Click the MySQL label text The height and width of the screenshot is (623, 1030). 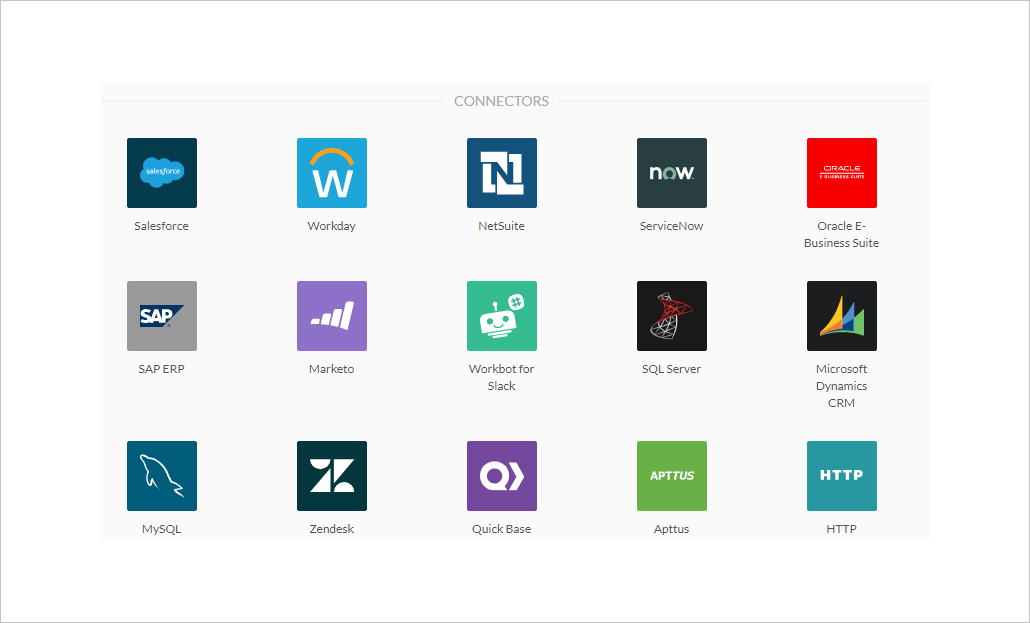161,528
